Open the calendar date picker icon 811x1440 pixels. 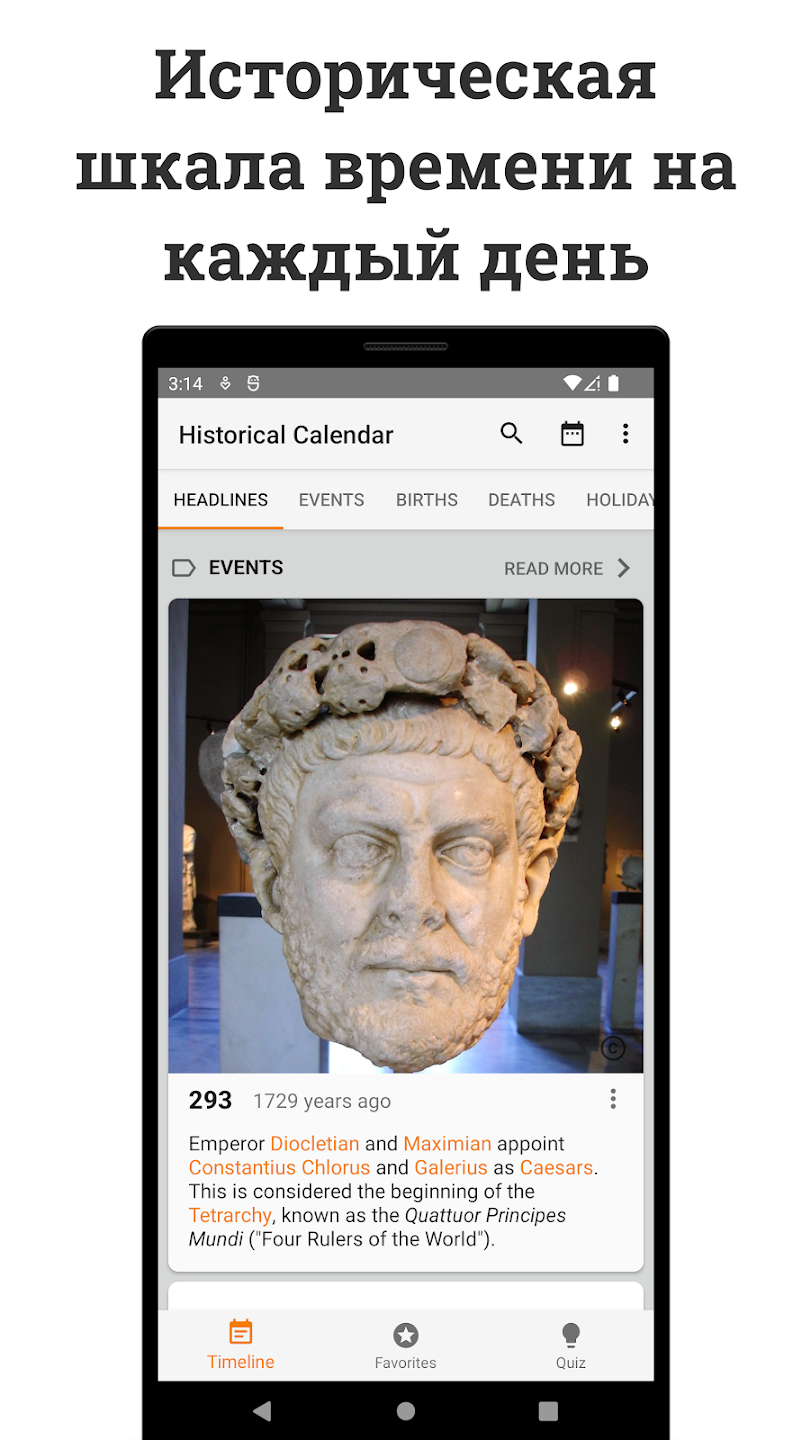[572, 434]
